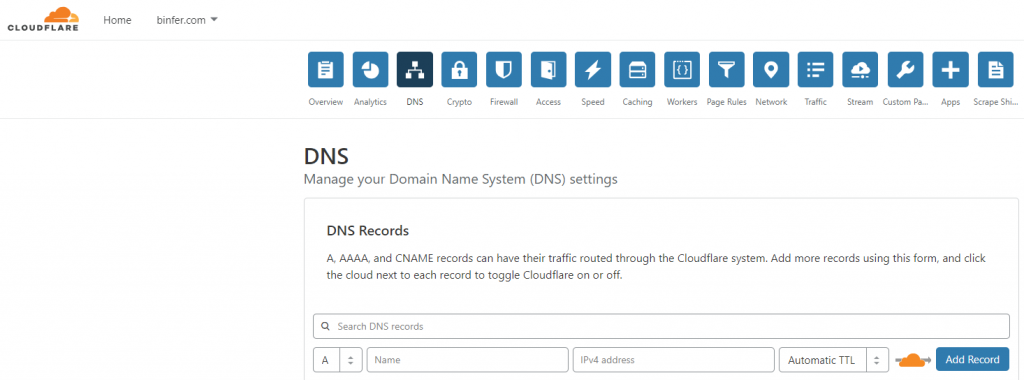
Task: Open the Caching drive icon
Action: pos(637,70)
